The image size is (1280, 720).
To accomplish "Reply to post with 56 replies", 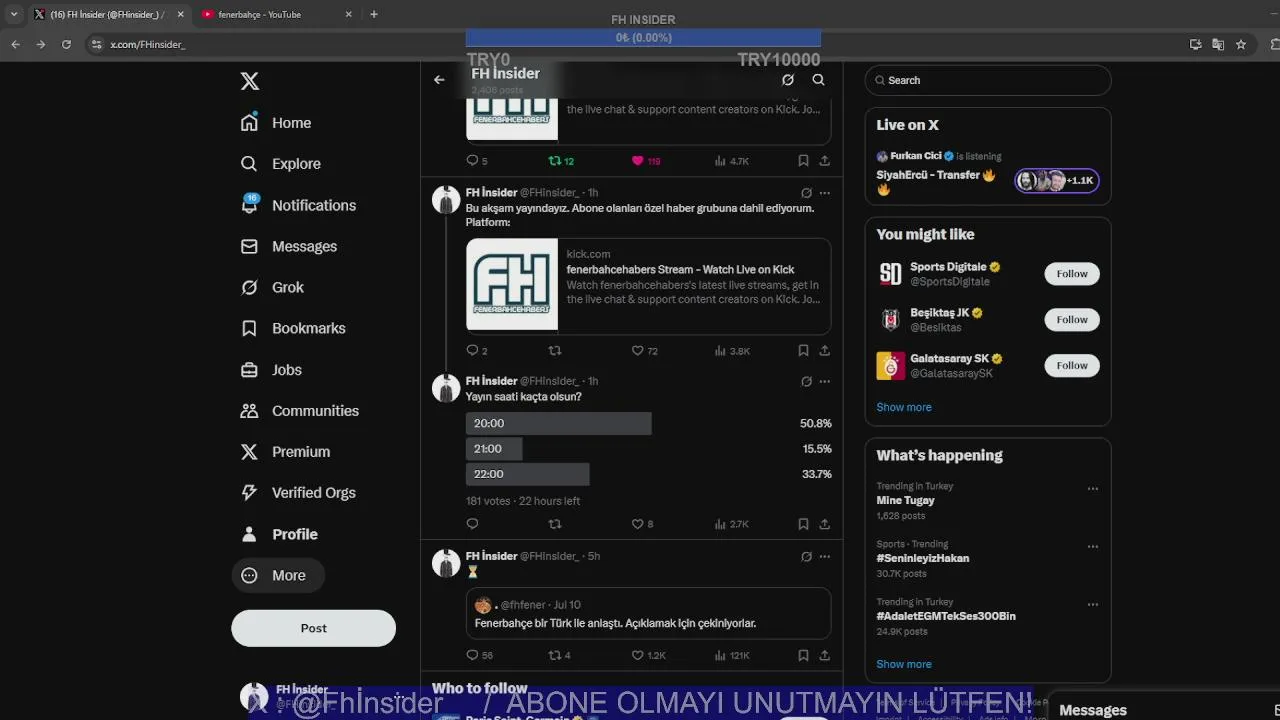I will [x=480, y=656].
